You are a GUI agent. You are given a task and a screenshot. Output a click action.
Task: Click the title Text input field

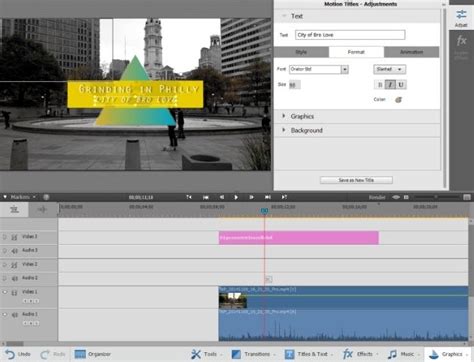tap(350, 35)
